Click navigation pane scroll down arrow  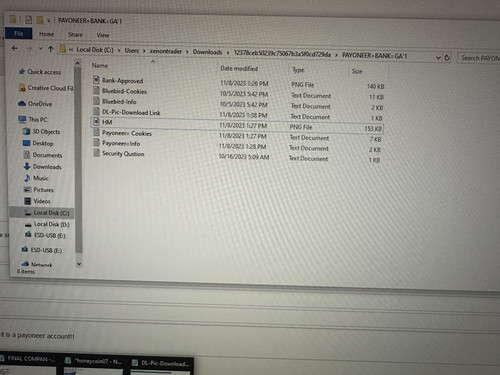(79, 264)
